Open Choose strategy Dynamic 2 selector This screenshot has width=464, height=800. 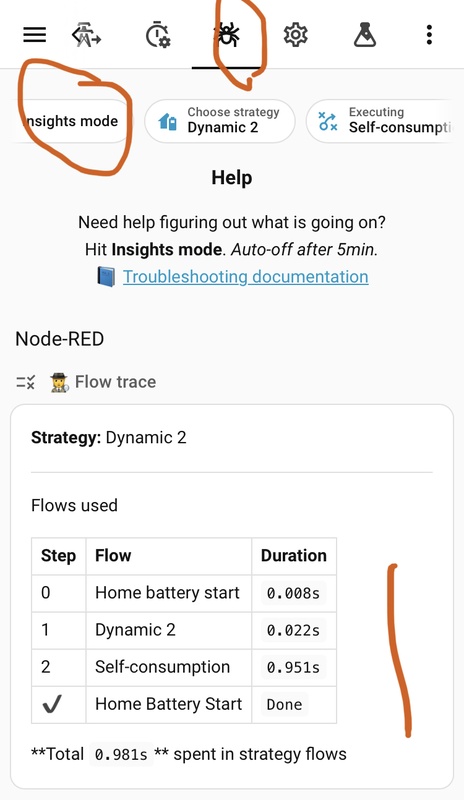pos(219,121)
